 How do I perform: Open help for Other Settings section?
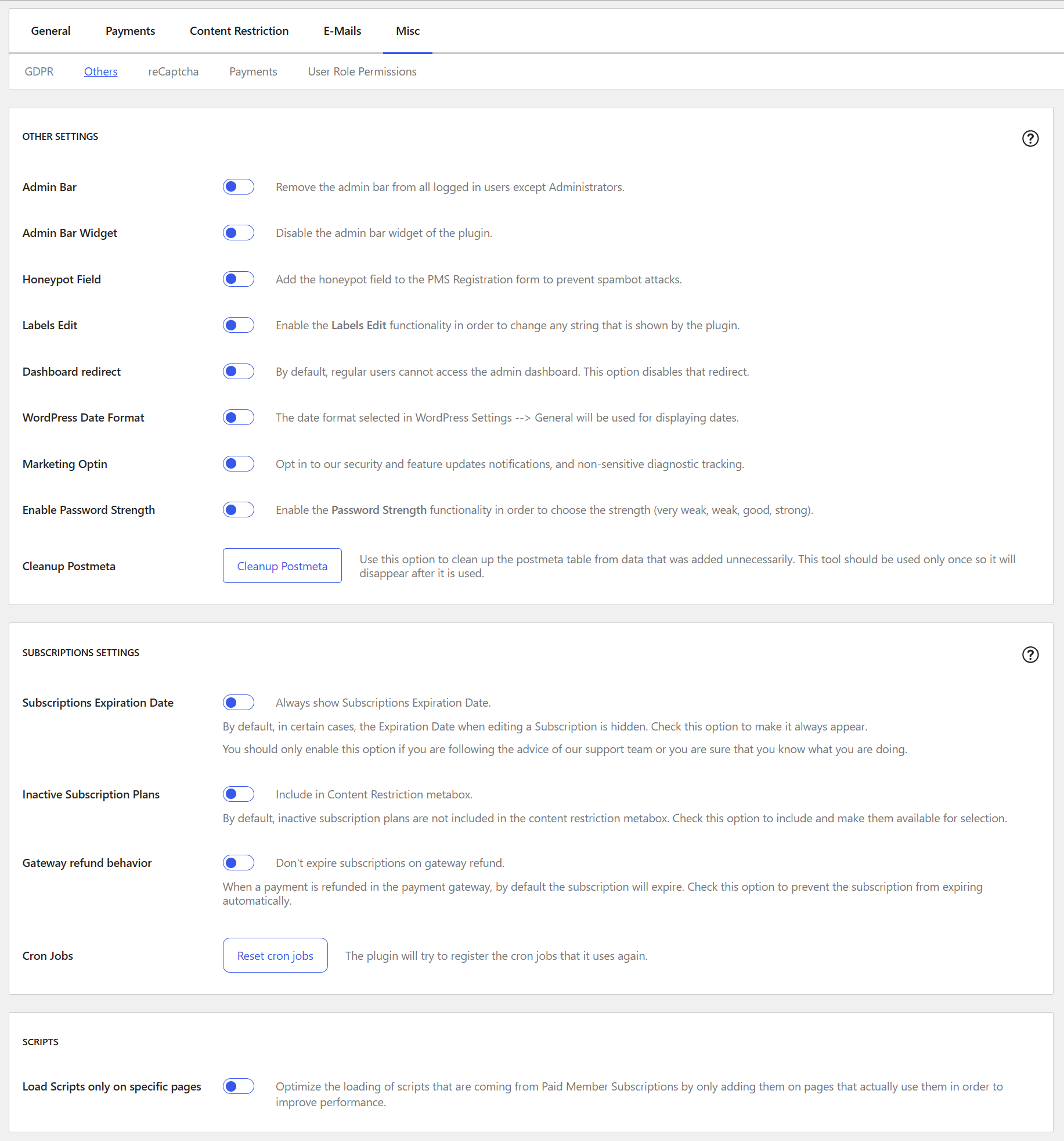click(x=1030, y=138)
